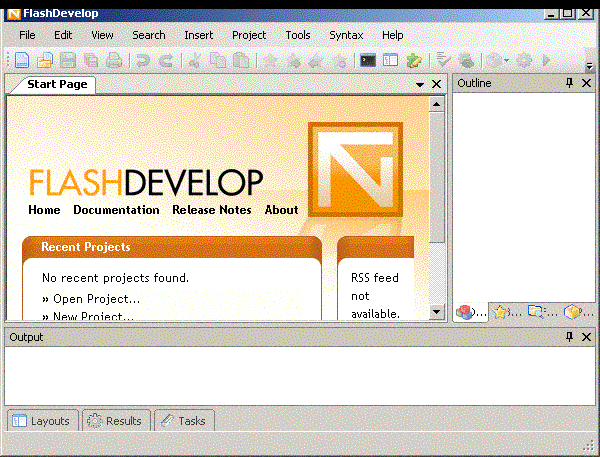The height and width of the screenshot is (457, 600).
Task: Open the document tabs list dropdown arrow
Action: (420, 85)
